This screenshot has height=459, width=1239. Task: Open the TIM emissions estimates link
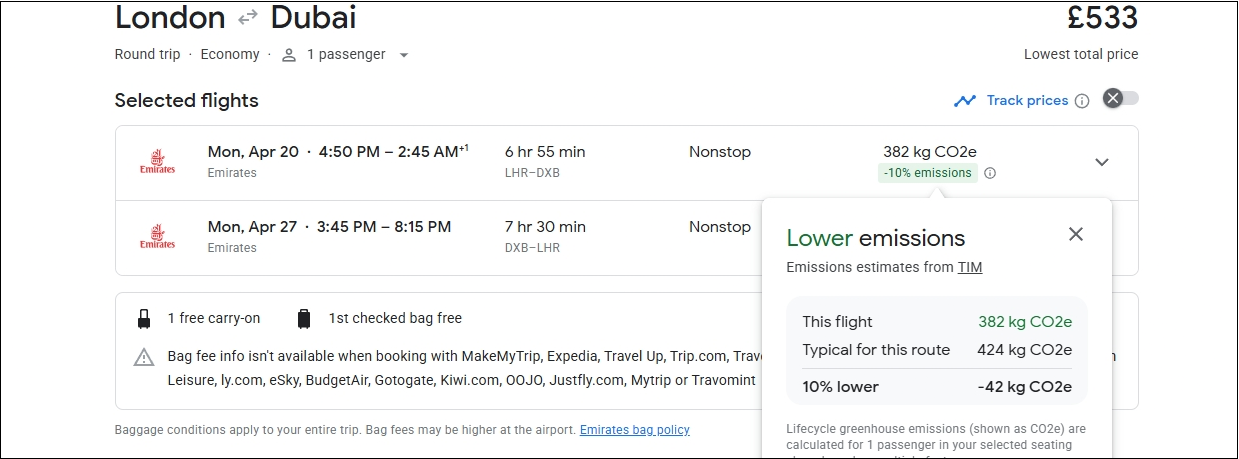point(970,267)
